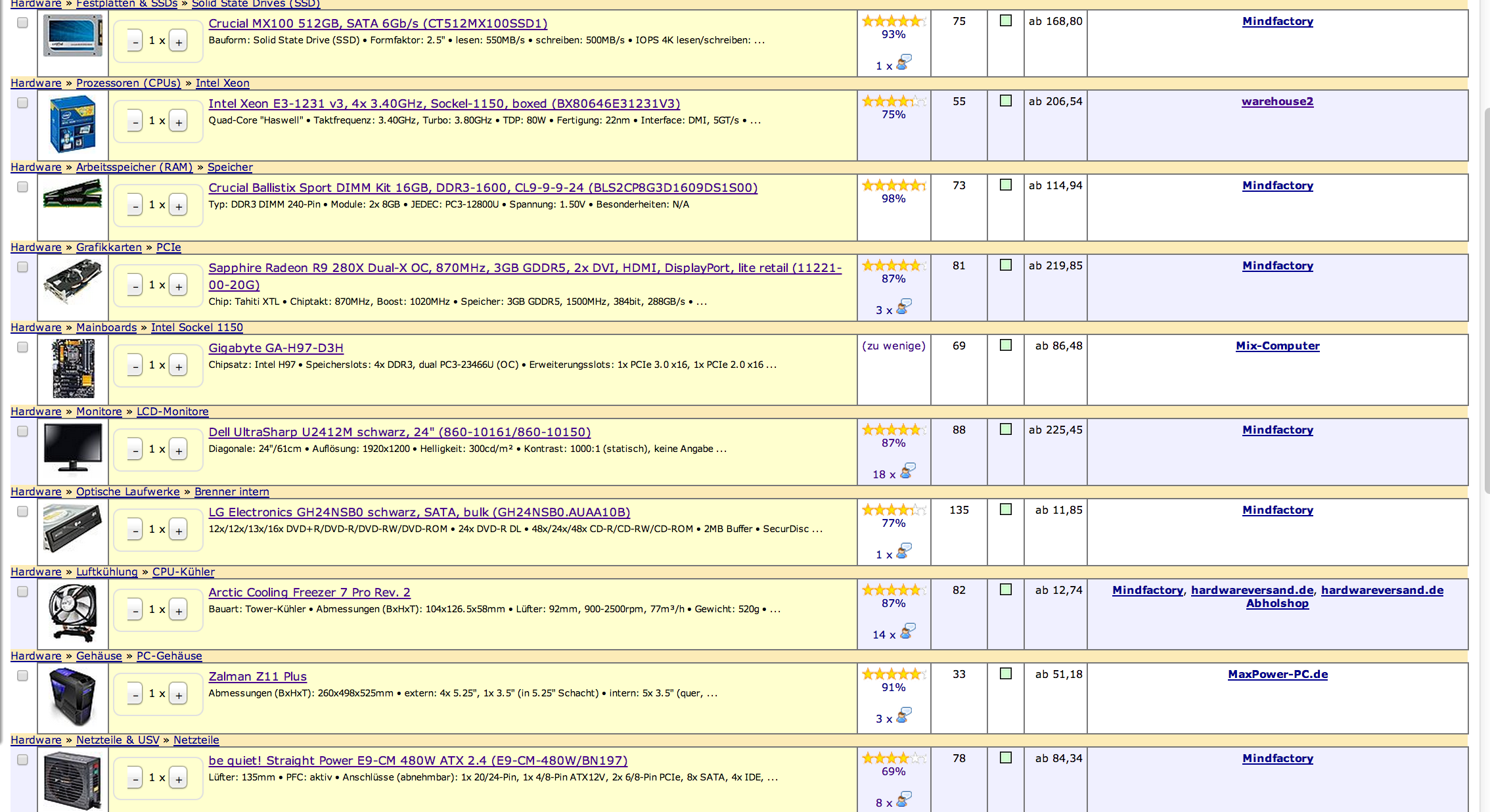Visit warehouse2 vendor link
1490x812 pixels.
point(1278,101)
